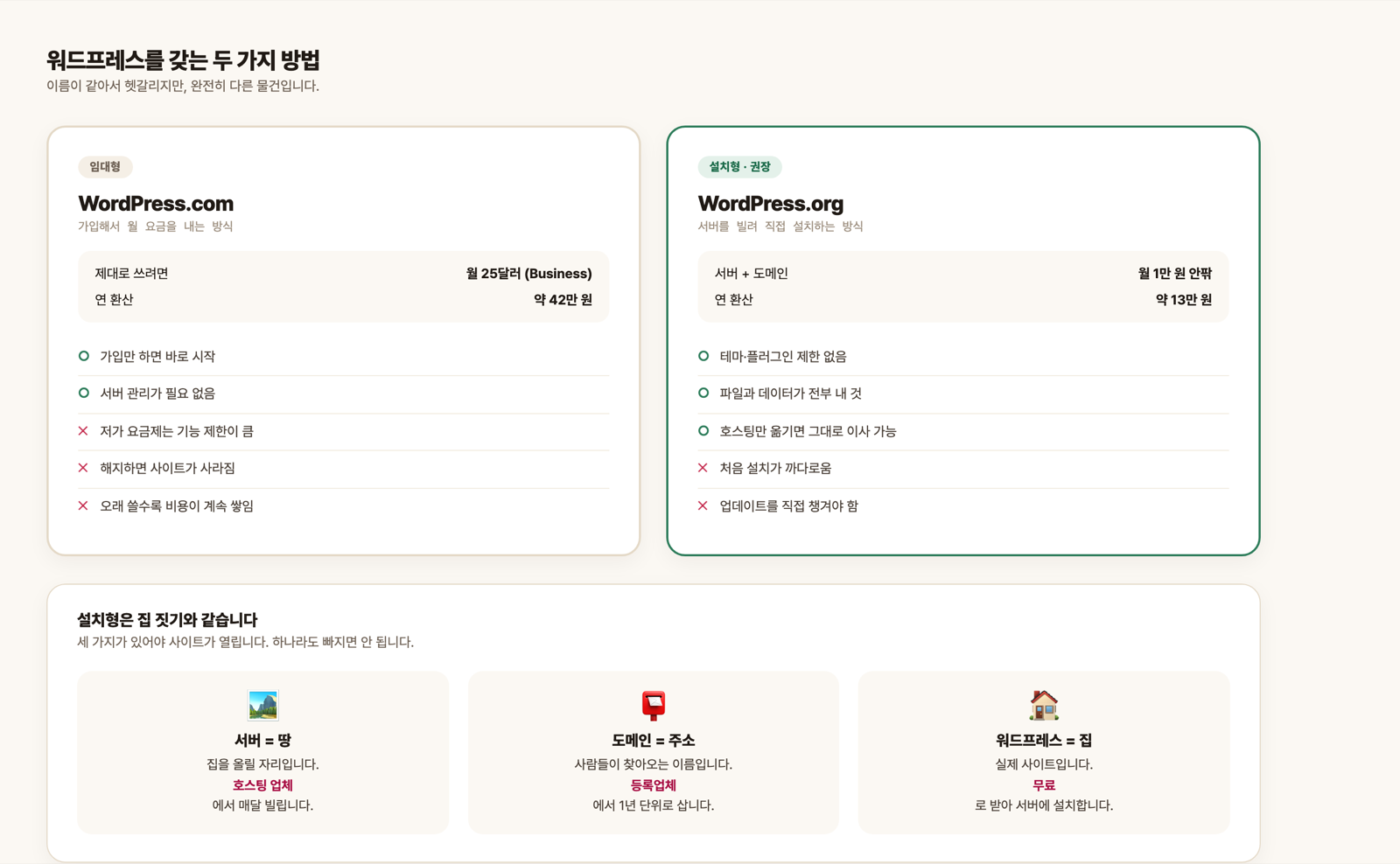Click the text 에서 1년 단위로 삽니다.
The image size is (1400, 864).
653,805
